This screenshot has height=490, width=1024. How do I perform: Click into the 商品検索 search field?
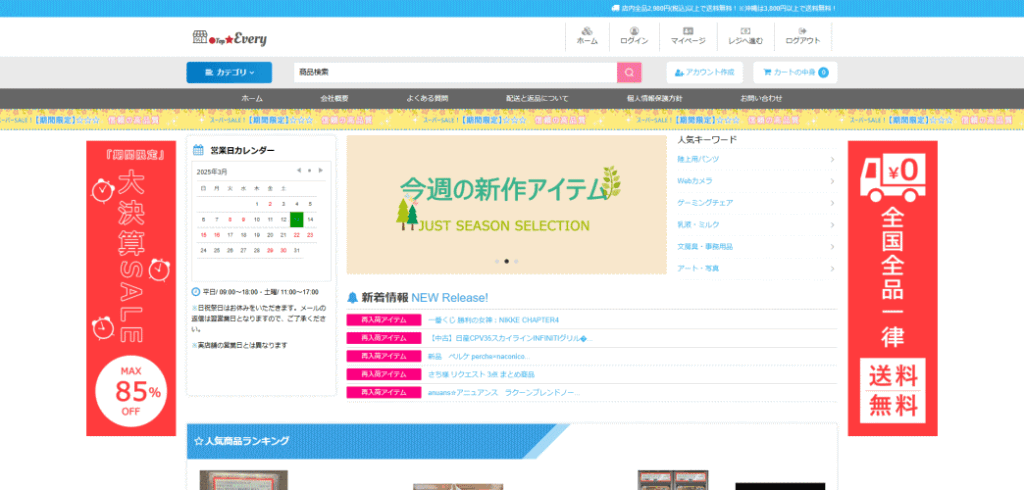tap(455, 73)
